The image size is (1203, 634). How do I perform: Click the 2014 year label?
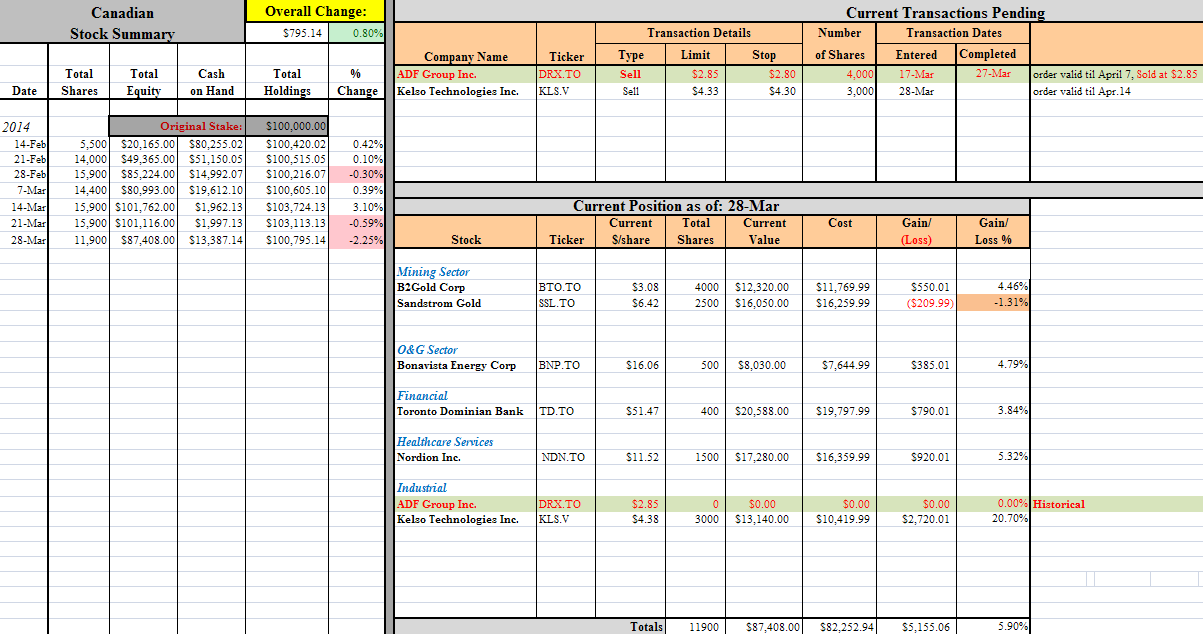pyautogui.click(x=17, y=128)
